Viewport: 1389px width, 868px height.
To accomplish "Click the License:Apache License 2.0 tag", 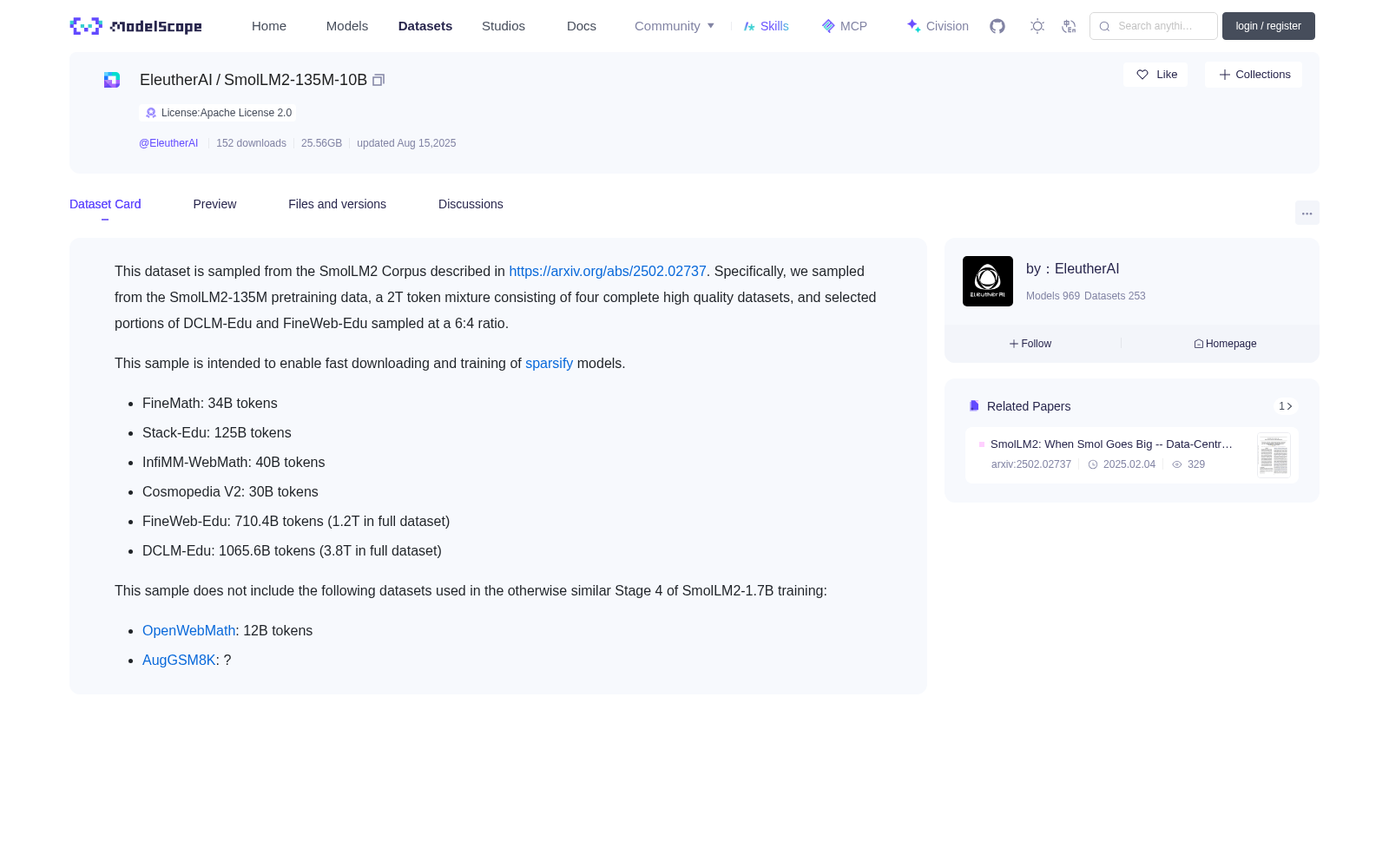I will click(218, 113).
